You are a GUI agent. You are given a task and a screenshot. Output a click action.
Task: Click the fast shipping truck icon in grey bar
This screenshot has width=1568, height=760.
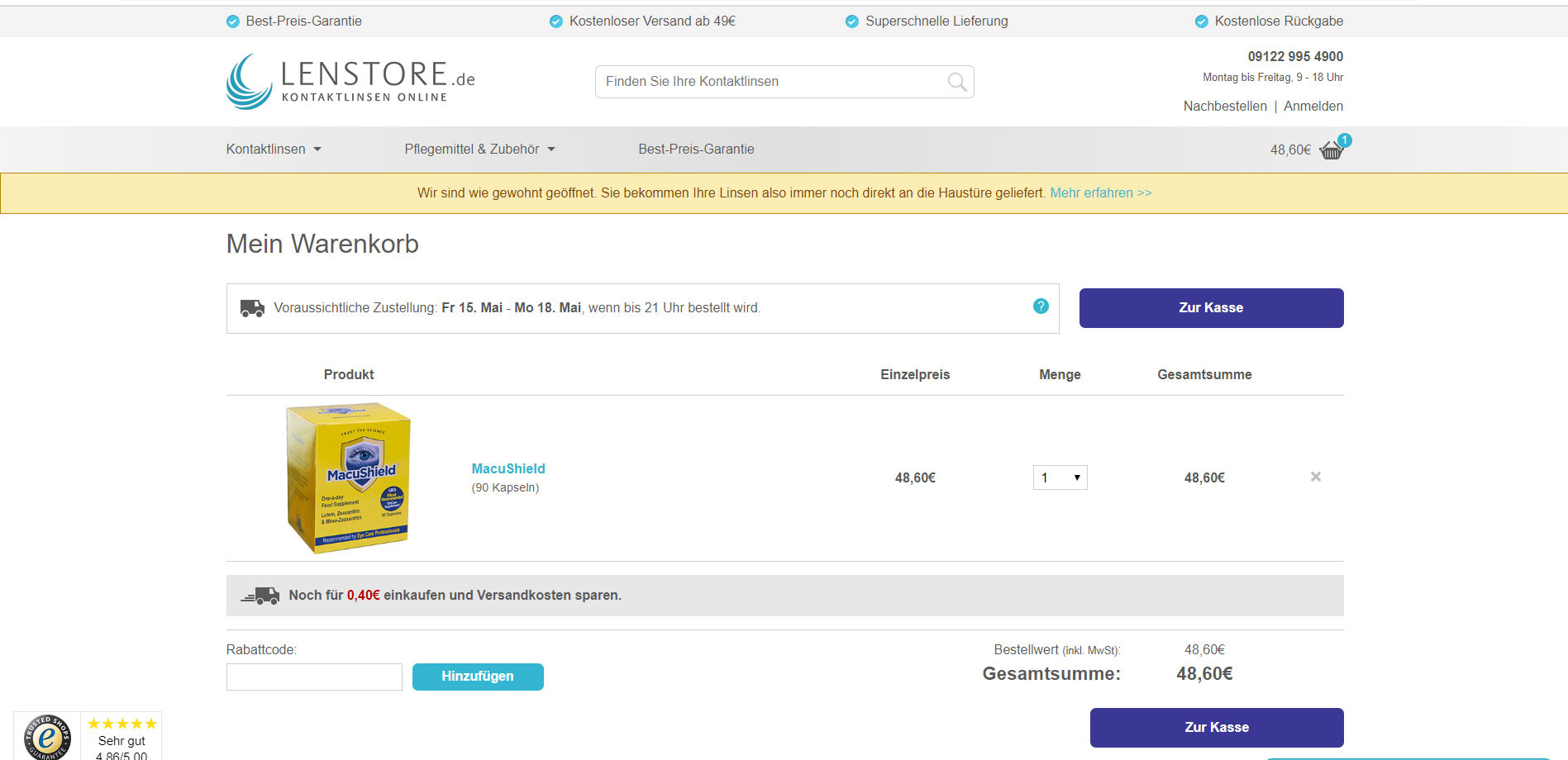(260, 596)
